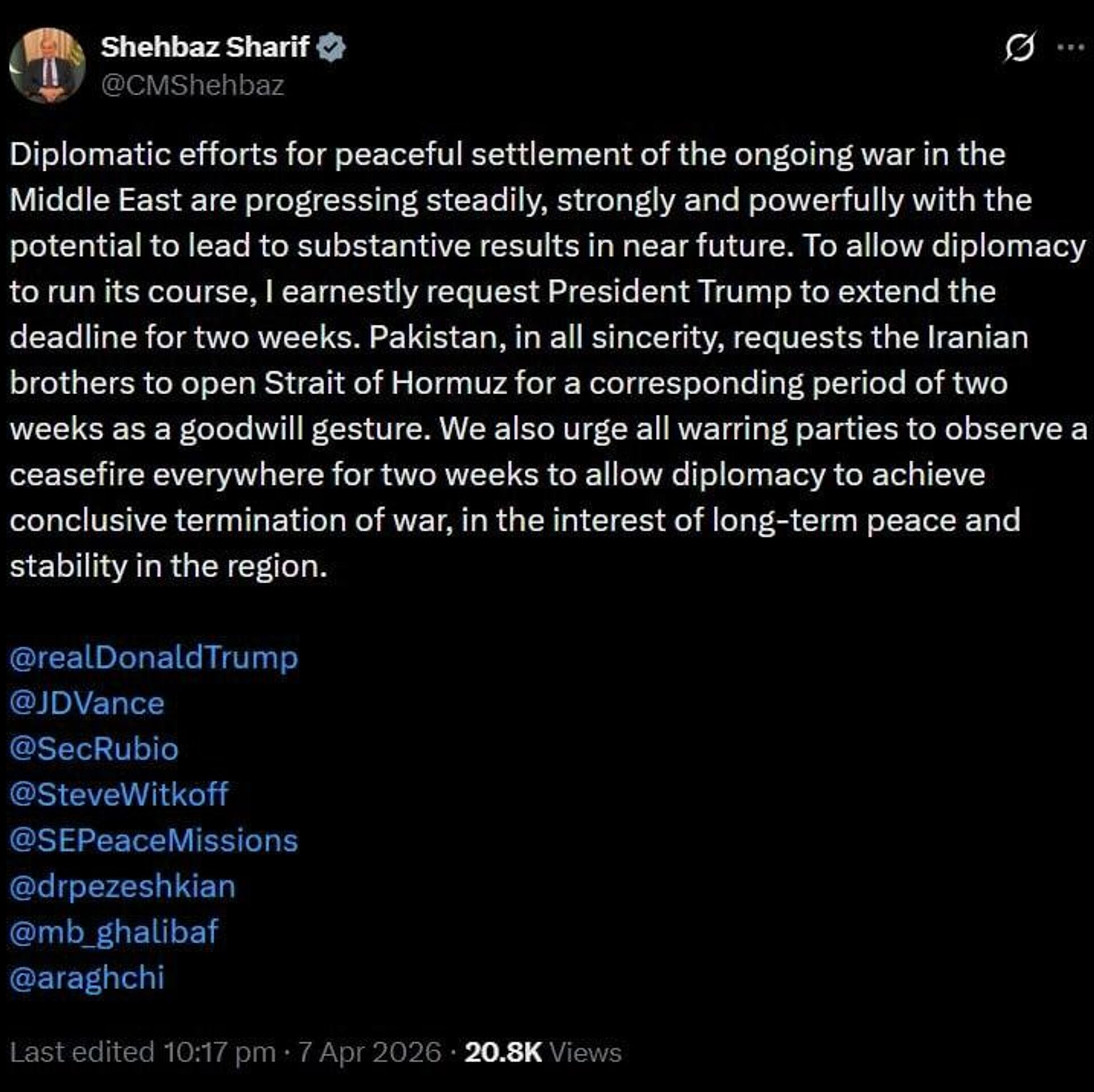Visit the @SecRubio mention
The width and height of the screenshot is (1094, 1092).
point(94,749)
